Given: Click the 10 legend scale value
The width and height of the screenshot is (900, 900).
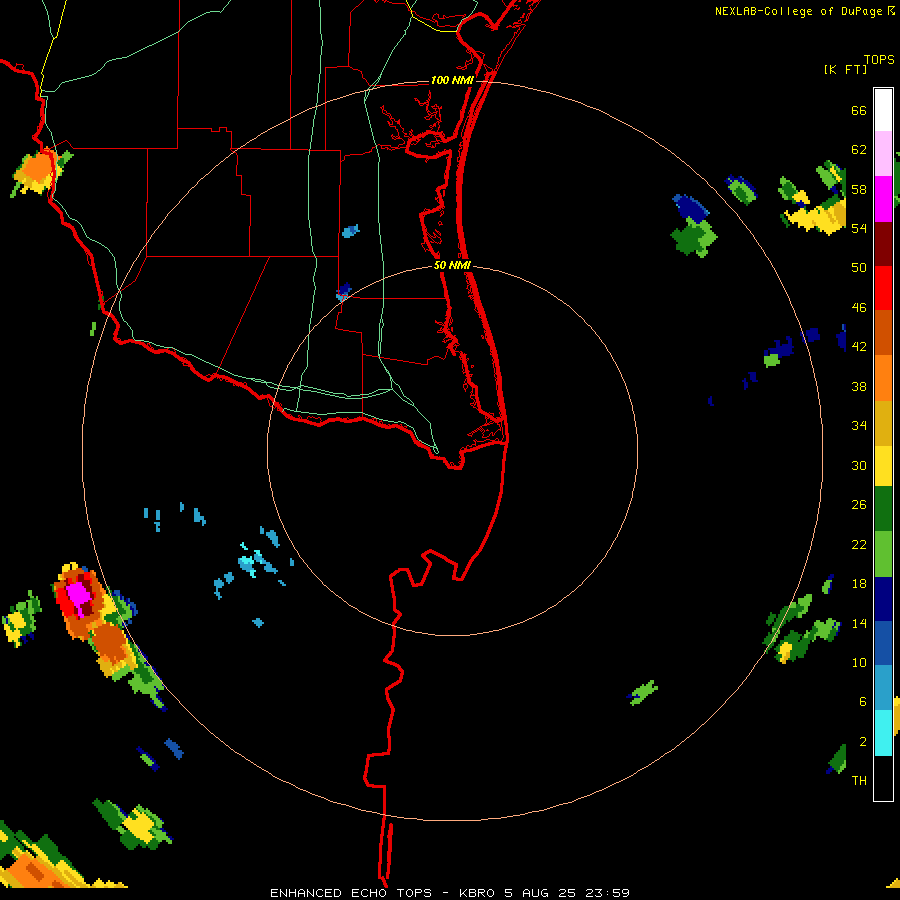Looking at the screenshot, I should [x=859, y=663].
